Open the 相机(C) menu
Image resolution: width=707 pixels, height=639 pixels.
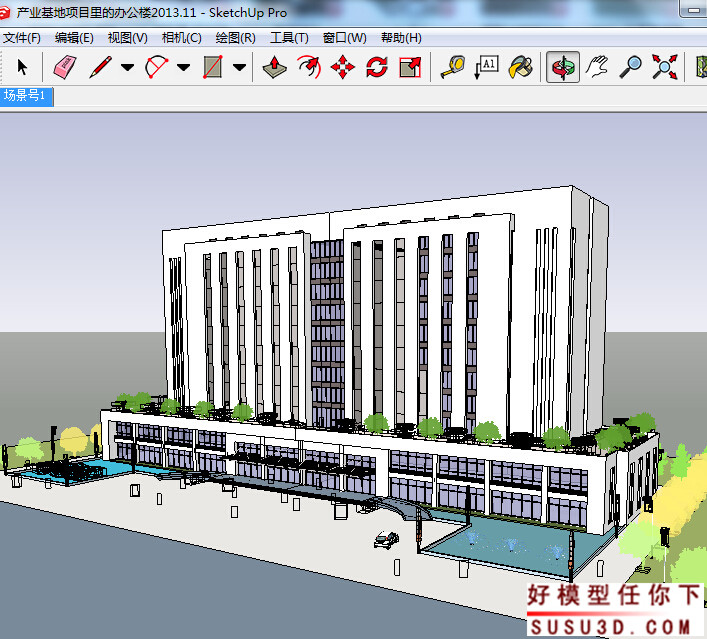click(x=181, y=38)
